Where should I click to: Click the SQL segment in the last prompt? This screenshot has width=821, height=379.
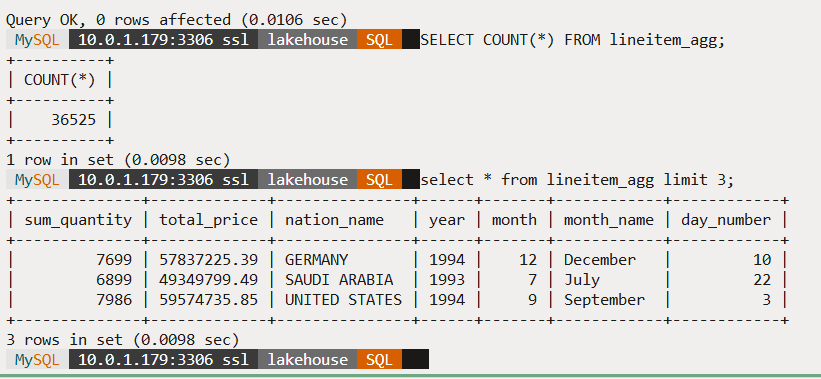click(380, 360)
